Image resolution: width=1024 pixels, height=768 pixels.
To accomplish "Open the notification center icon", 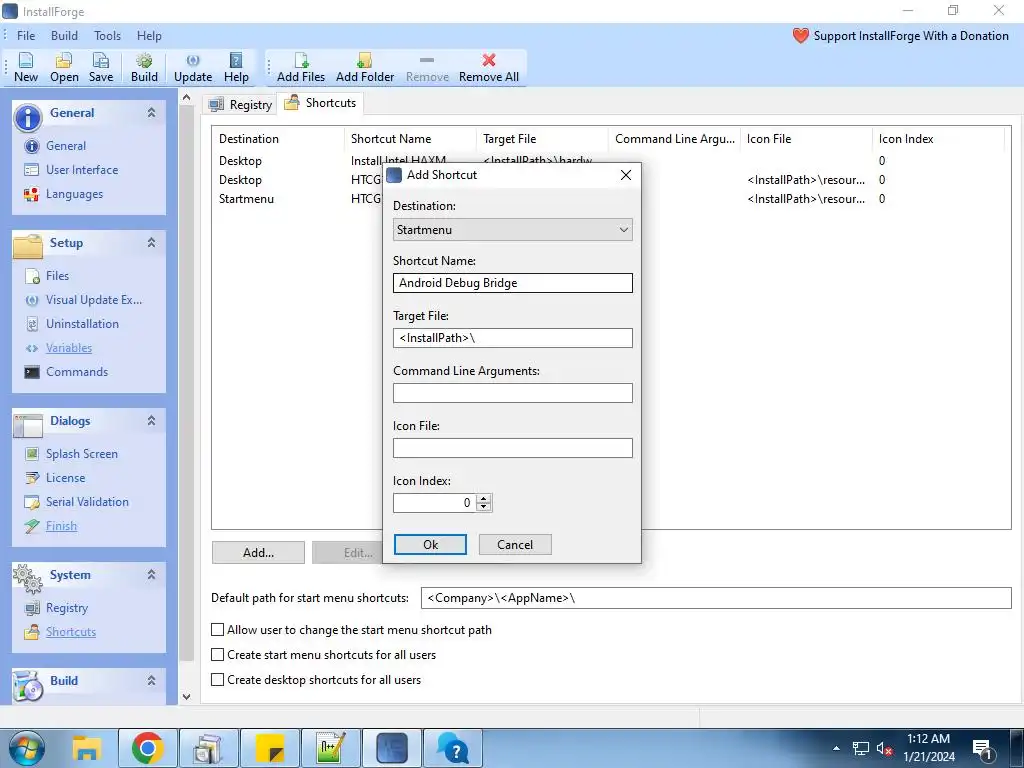I will tap(982, 748).
